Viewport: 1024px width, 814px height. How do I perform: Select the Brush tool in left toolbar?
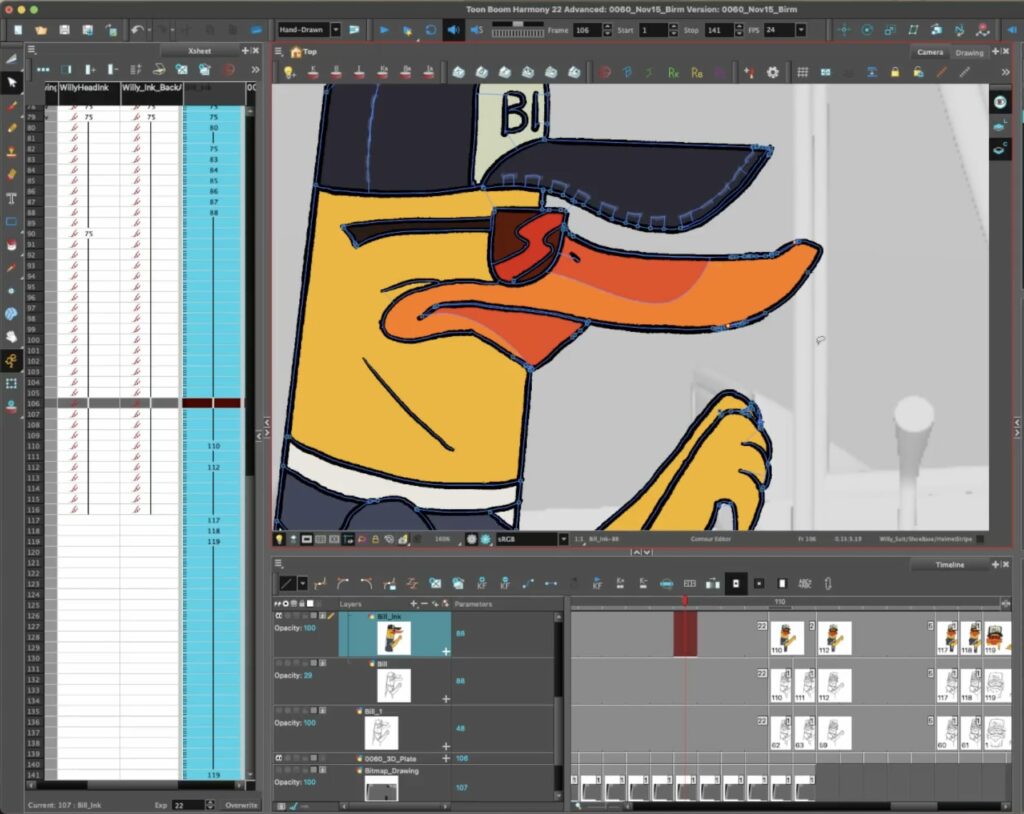[x=11, y=106]
